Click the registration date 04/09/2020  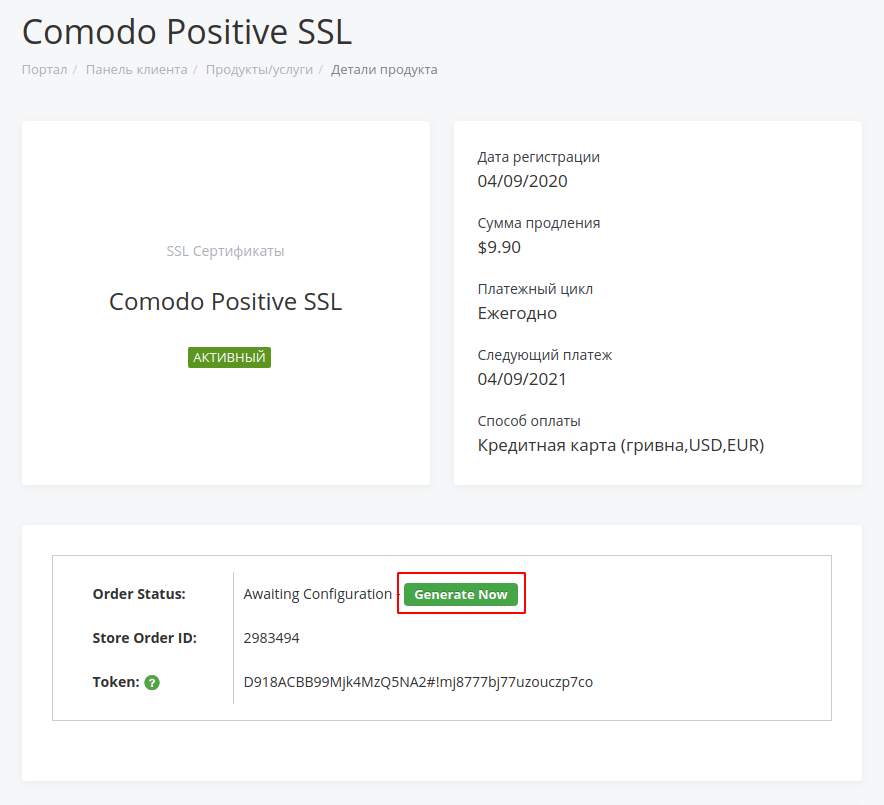pos(522,181)
